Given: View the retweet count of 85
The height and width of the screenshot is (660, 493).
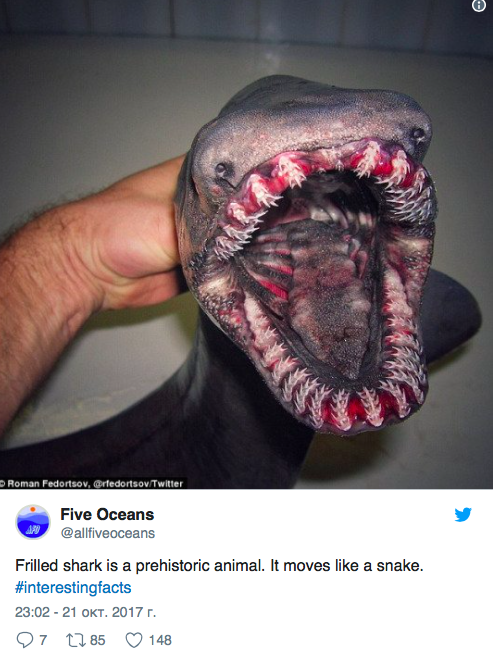Looking at the screenshot, I should pos(97,640).
